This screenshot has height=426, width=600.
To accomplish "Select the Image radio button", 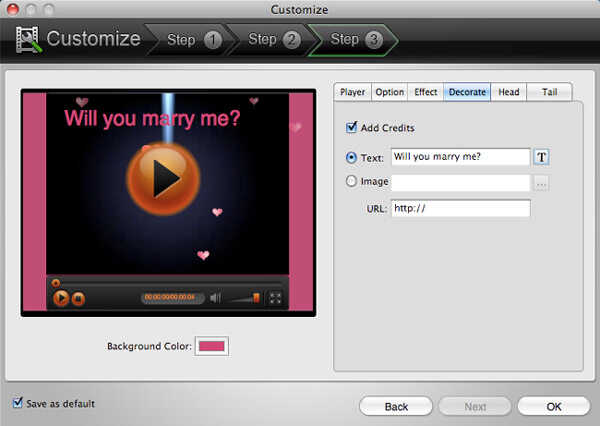I will [x=351, y=181].
